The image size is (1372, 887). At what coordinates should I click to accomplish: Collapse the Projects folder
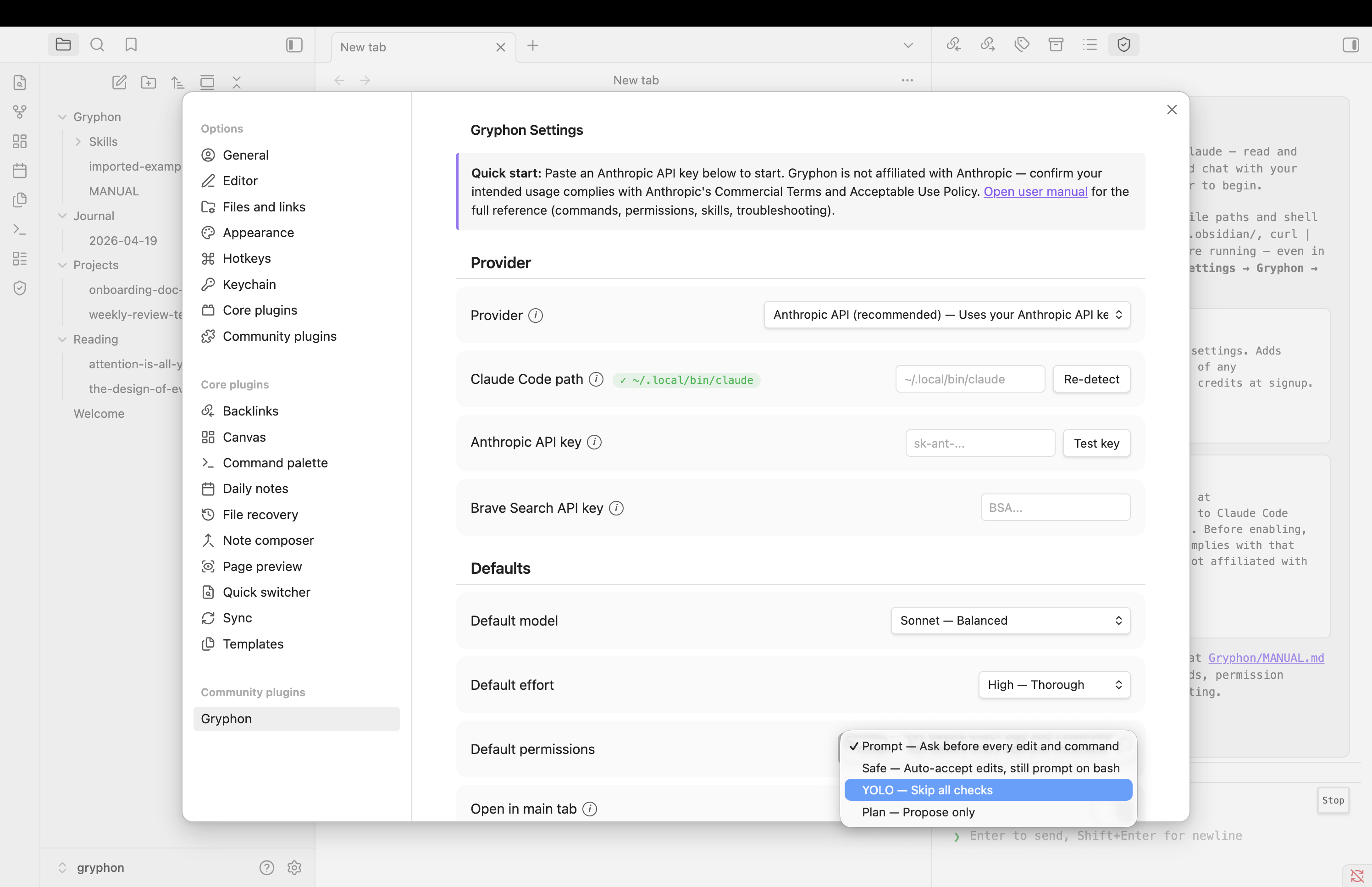click(62, 265)
